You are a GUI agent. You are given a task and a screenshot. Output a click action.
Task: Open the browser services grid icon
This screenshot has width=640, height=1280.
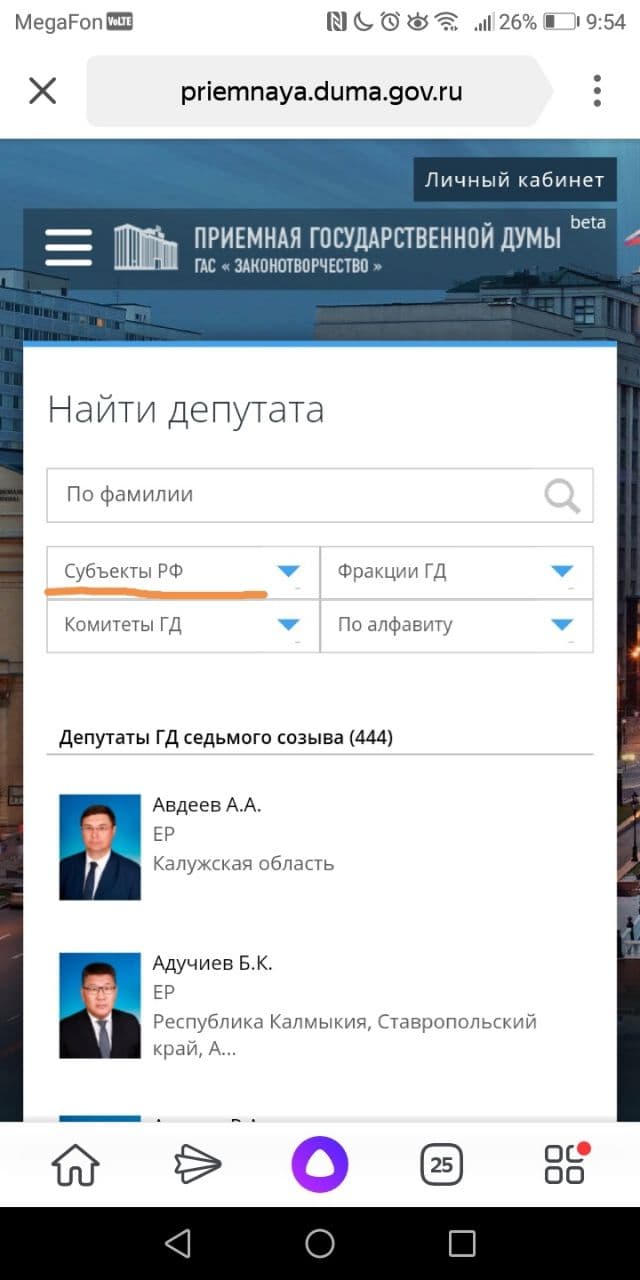[565, 1164]
